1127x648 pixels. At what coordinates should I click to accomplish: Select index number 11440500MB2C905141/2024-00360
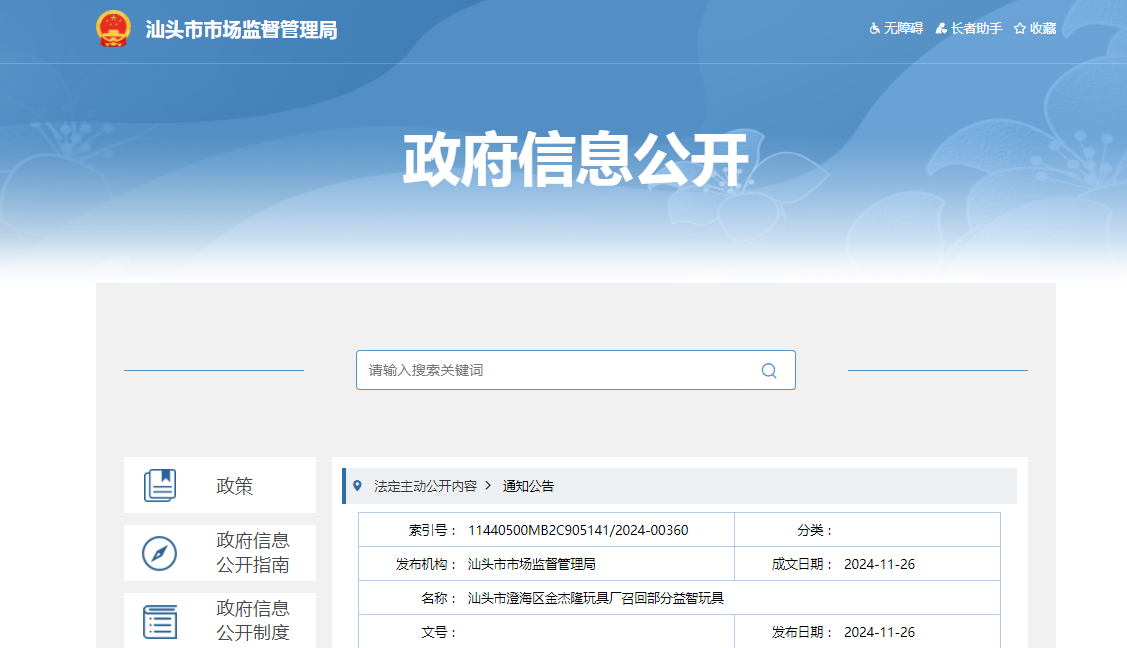[578, 530]
